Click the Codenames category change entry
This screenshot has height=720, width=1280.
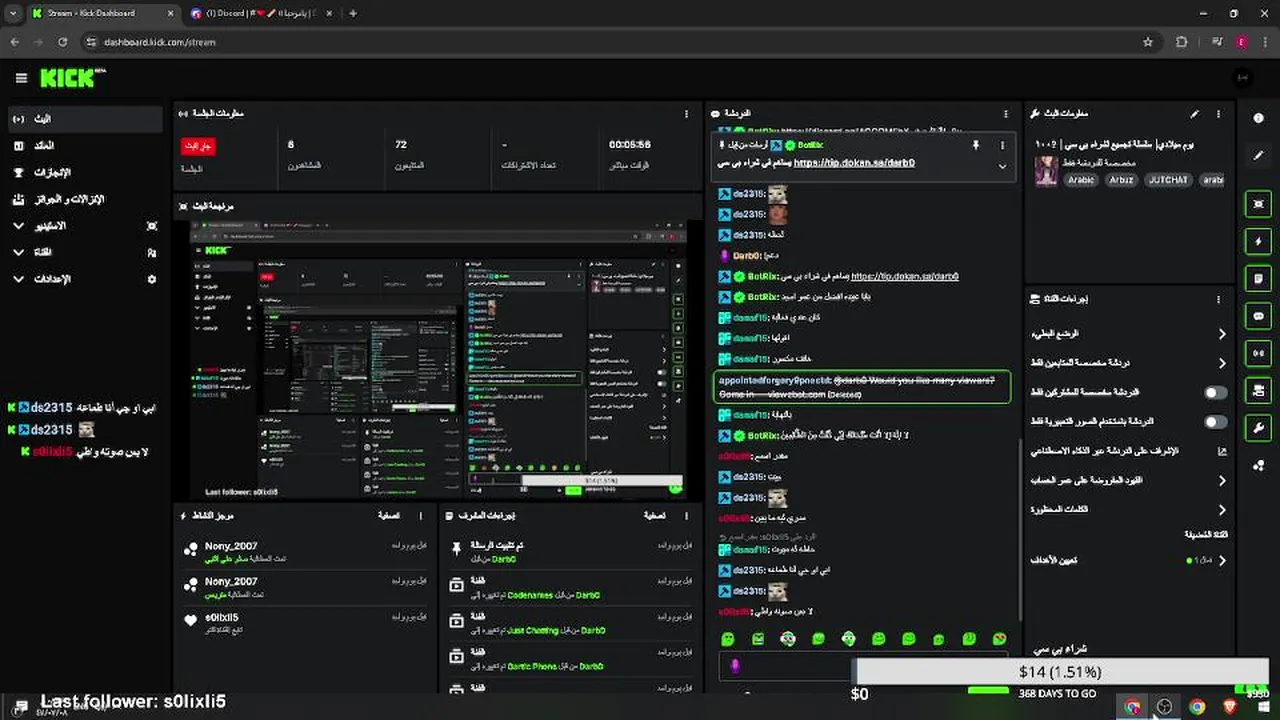[571, 587]
